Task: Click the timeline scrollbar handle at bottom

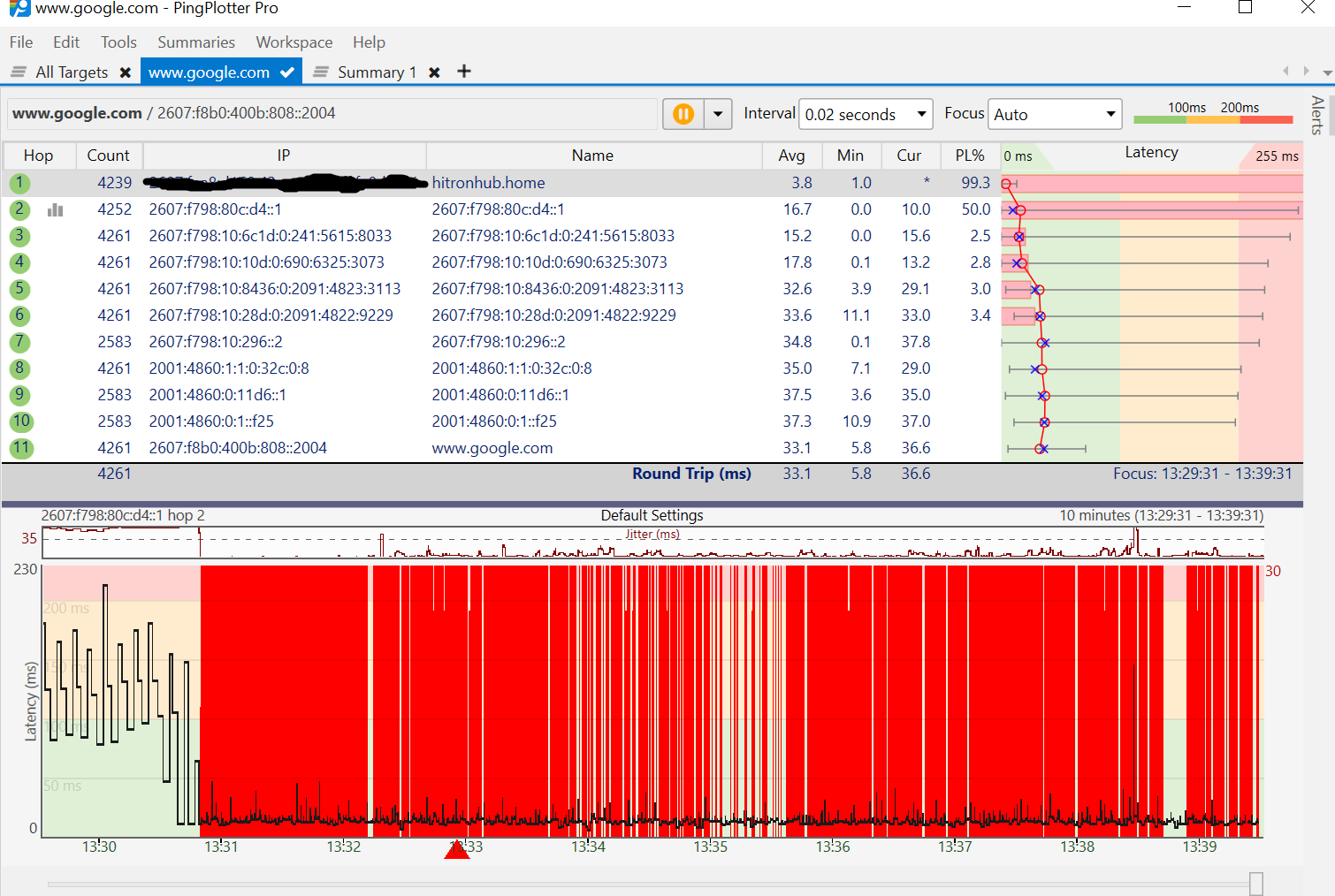Action: [x=1256, y=884]
